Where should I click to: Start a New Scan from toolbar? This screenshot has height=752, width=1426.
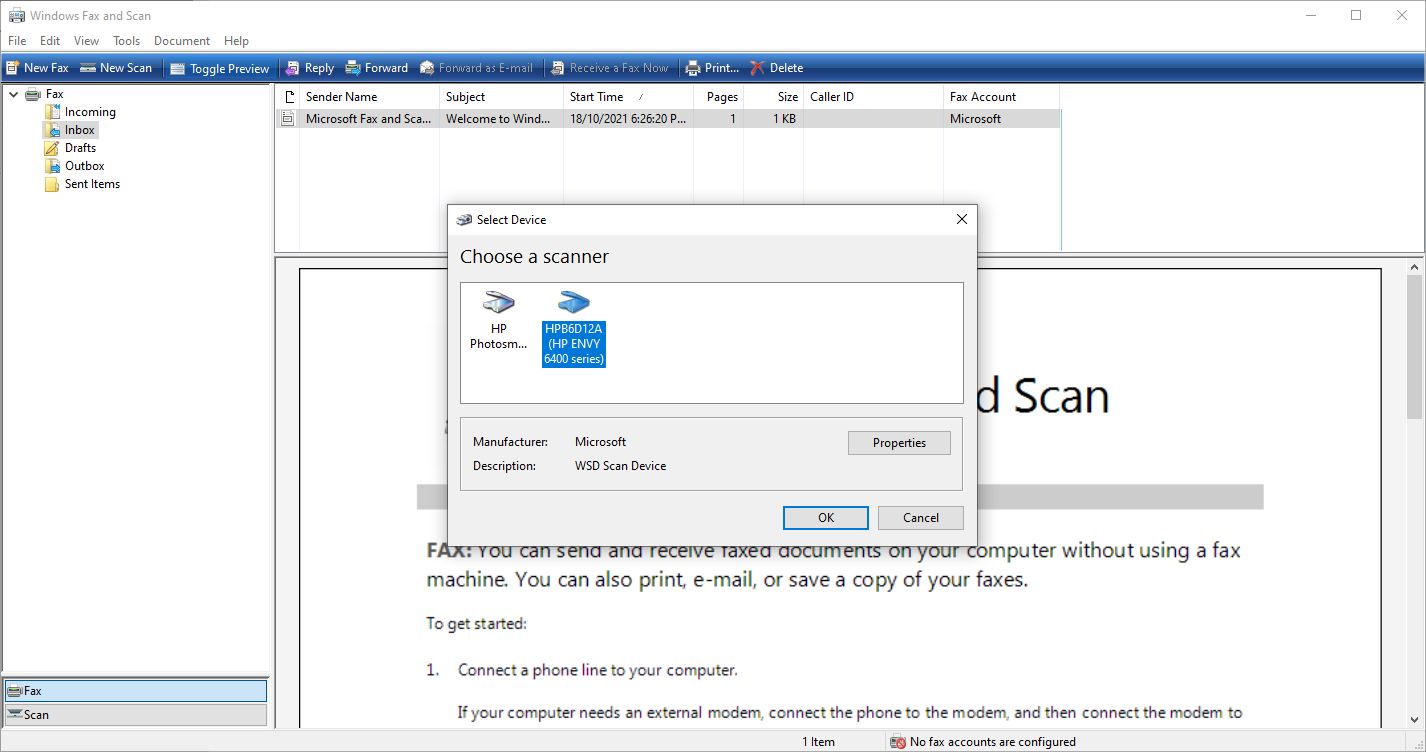point(116,68)
